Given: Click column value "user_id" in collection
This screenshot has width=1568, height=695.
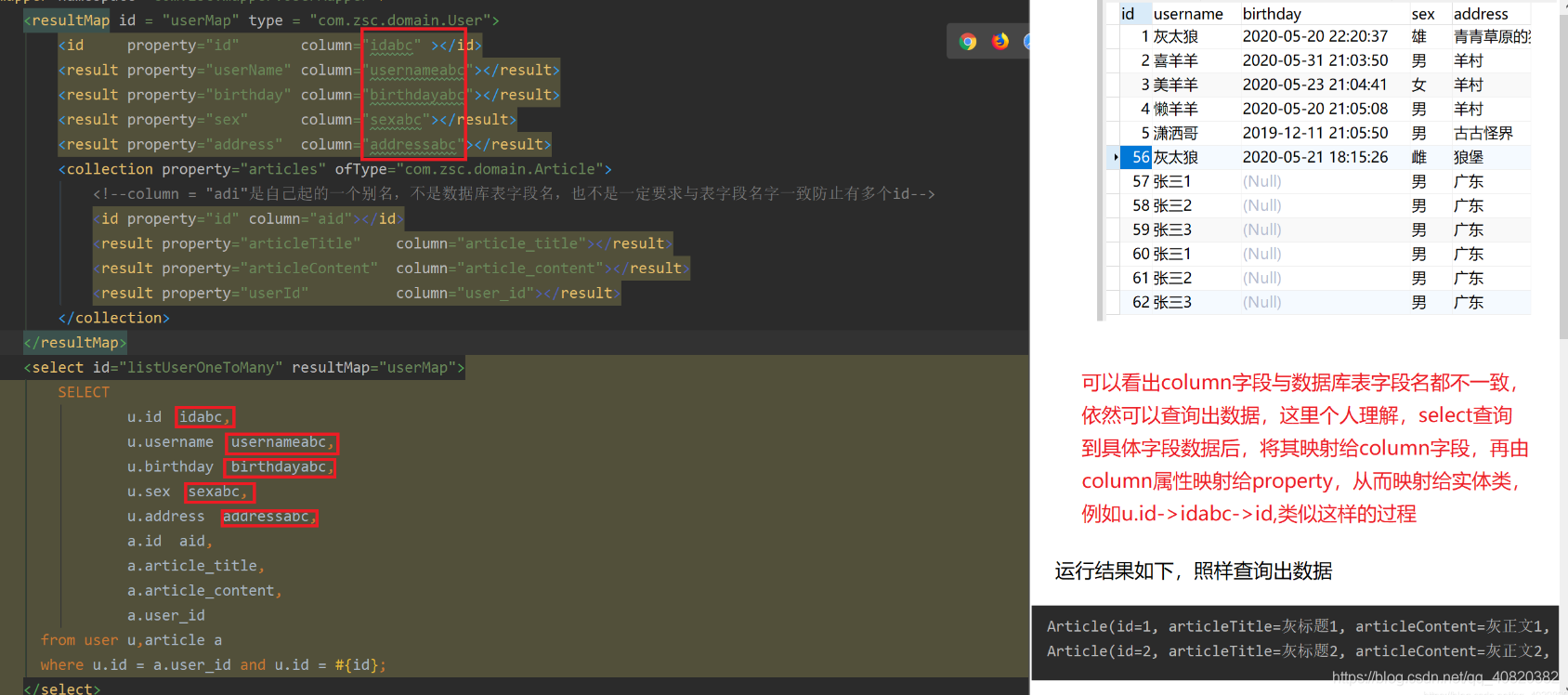Looking at the screenshot, I should click(495, 293).
